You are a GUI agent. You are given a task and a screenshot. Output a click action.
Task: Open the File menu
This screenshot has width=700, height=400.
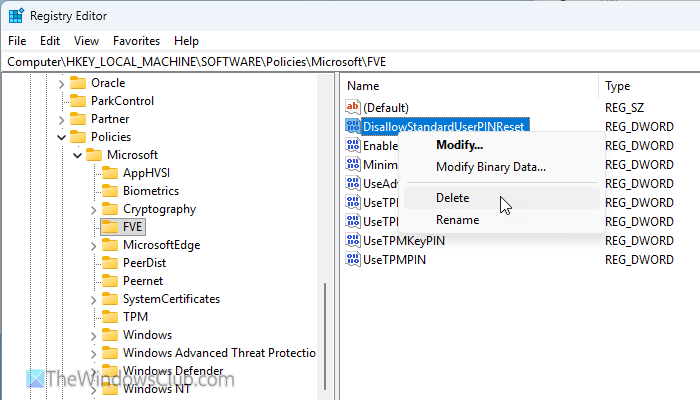pos(17,41)
